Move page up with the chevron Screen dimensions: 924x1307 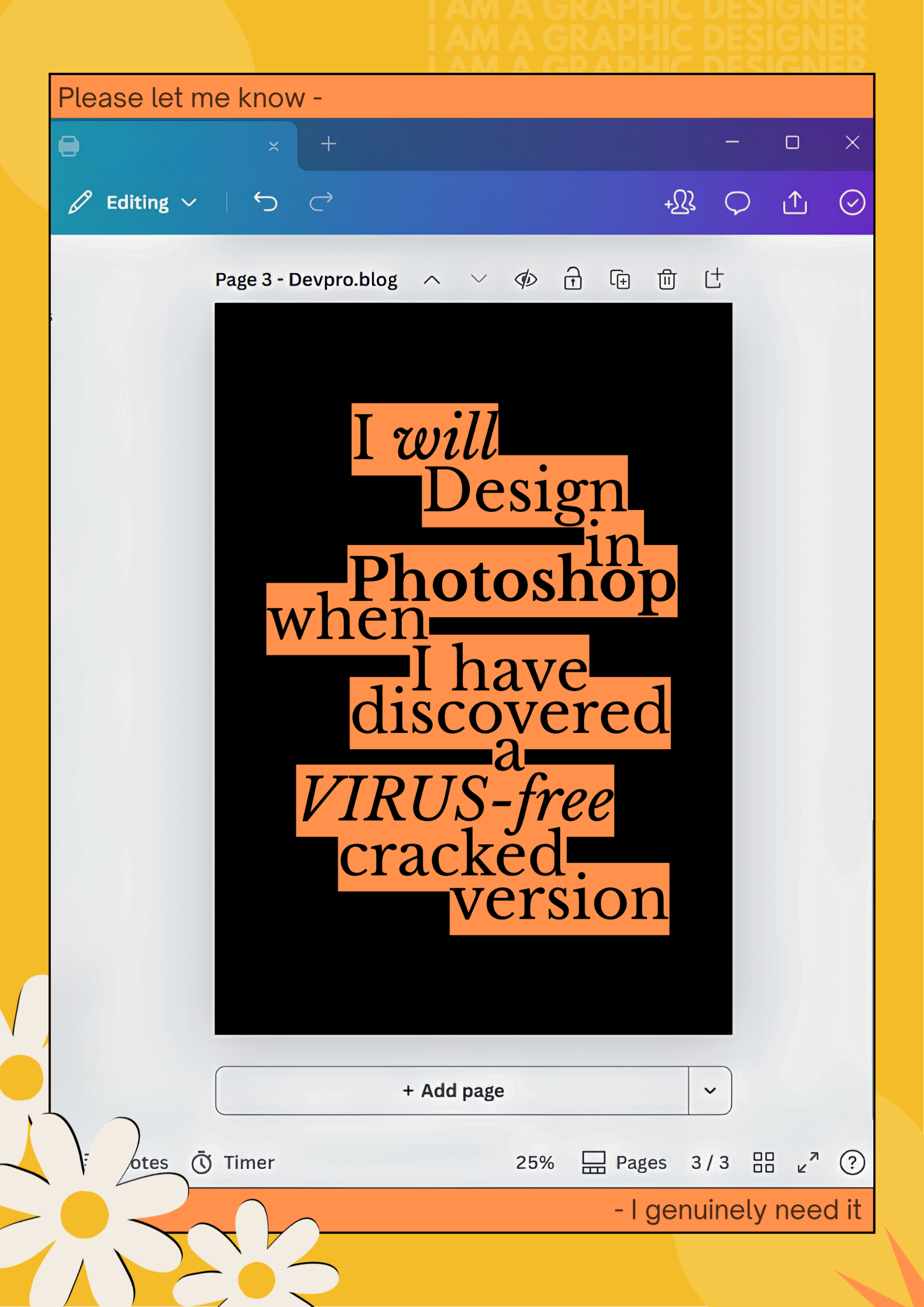(431, 280)
